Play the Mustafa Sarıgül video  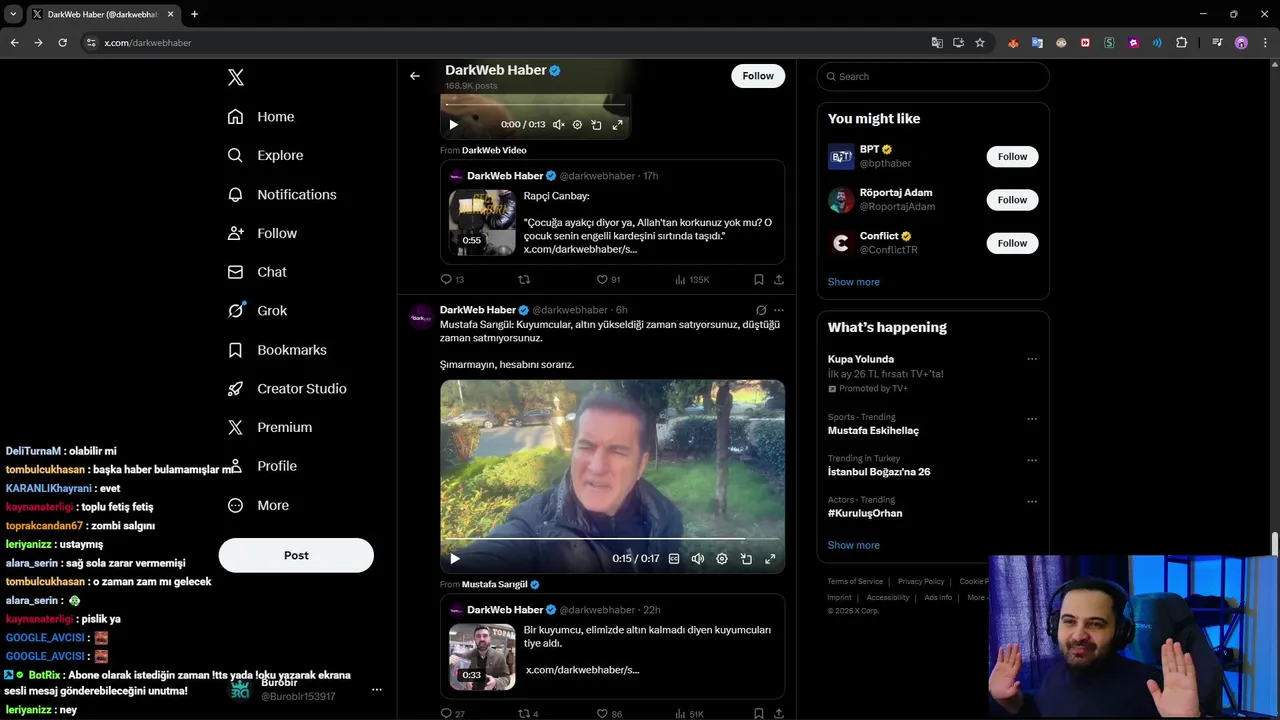click(454, 559)
